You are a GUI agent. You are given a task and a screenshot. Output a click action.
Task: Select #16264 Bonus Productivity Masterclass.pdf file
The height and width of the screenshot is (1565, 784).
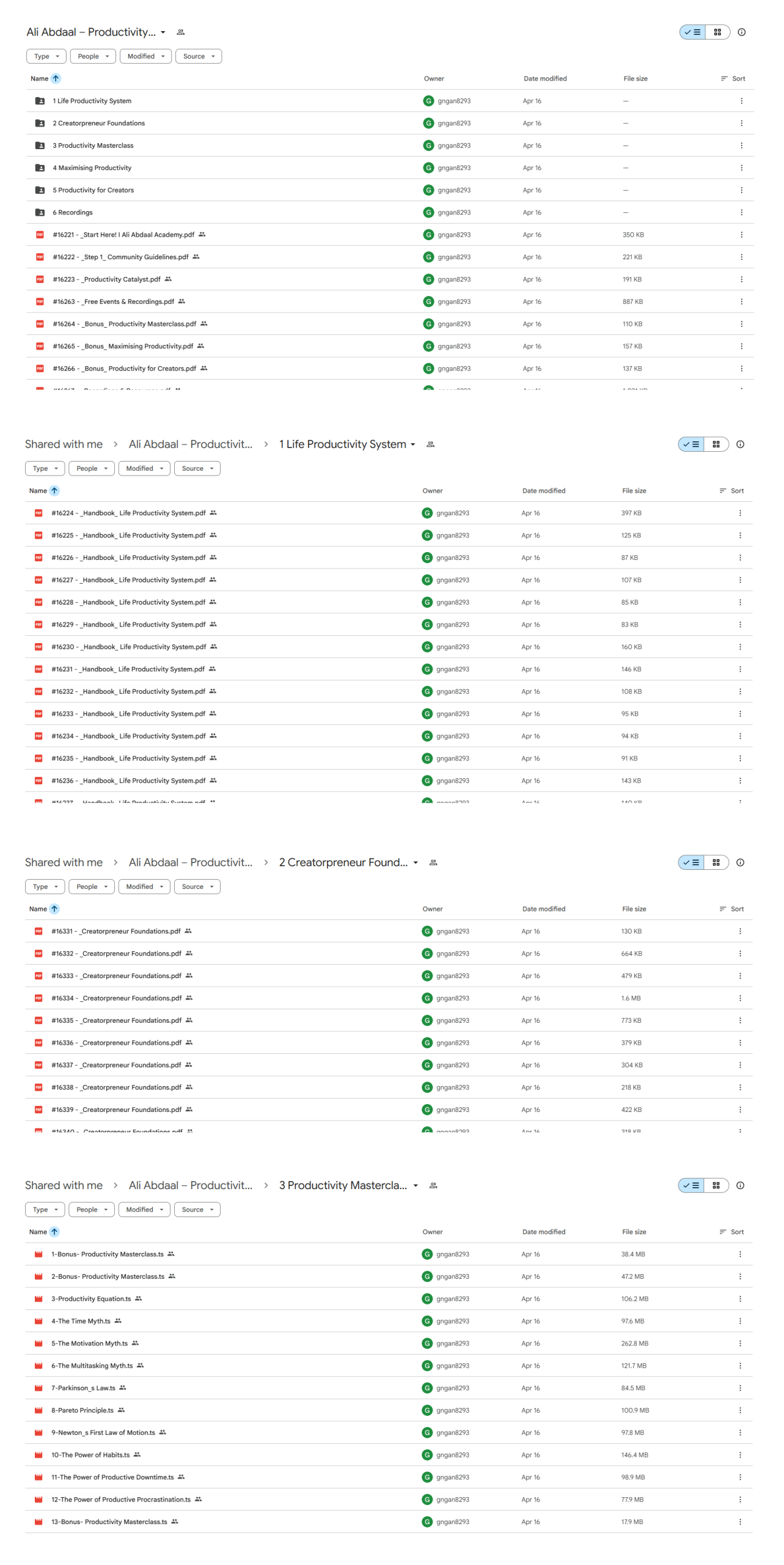coord(390,324)
